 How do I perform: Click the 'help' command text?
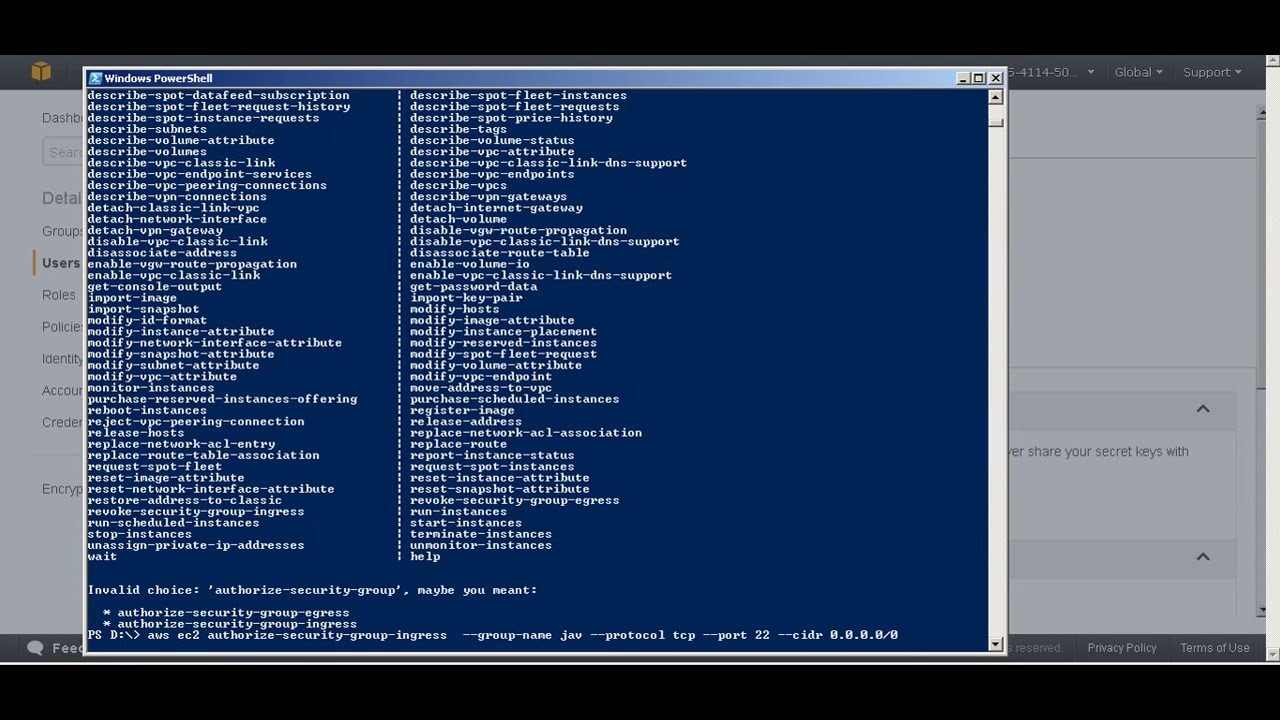pos(425,556)
